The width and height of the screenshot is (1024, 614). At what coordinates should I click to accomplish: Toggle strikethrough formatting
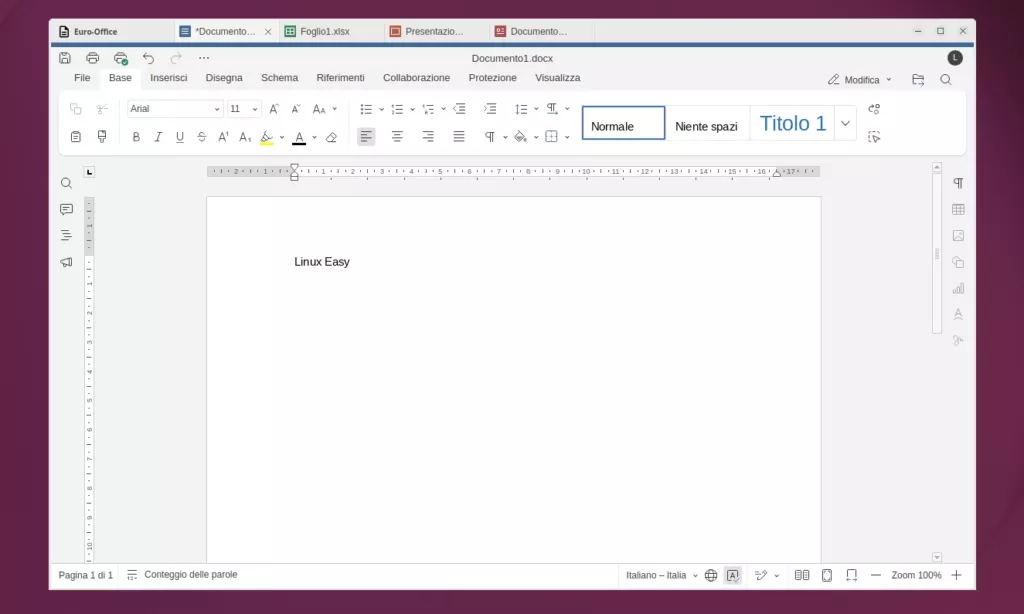point(202,137)
